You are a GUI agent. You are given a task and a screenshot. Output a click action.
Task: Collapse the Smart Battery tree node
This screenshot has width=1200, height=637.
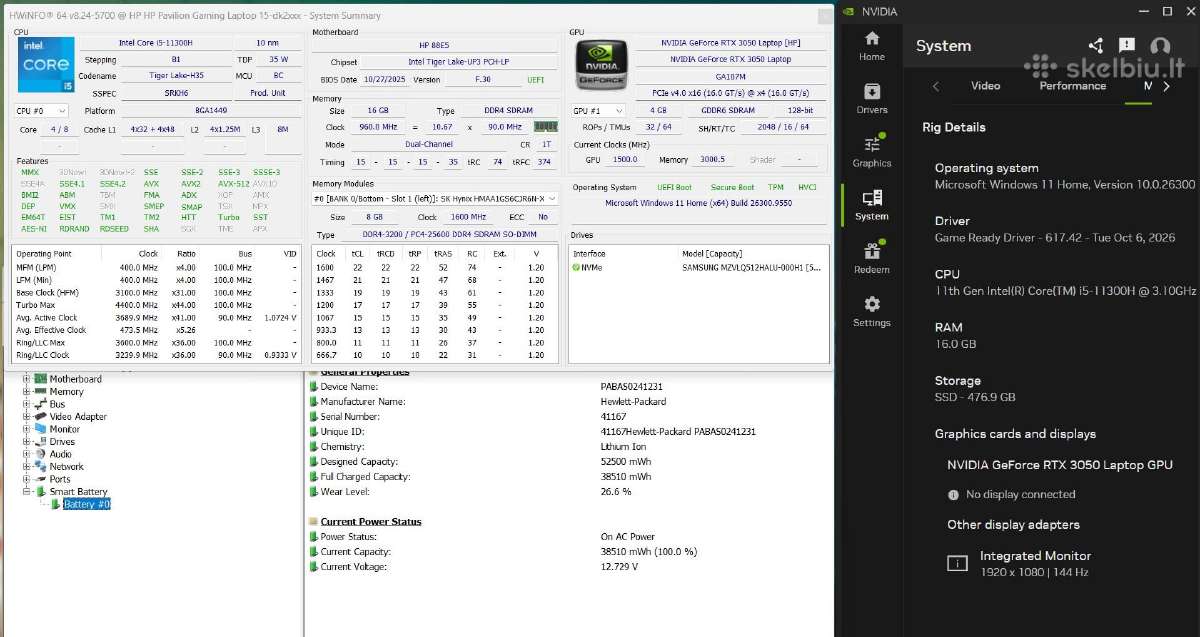(x=27, y=491)
